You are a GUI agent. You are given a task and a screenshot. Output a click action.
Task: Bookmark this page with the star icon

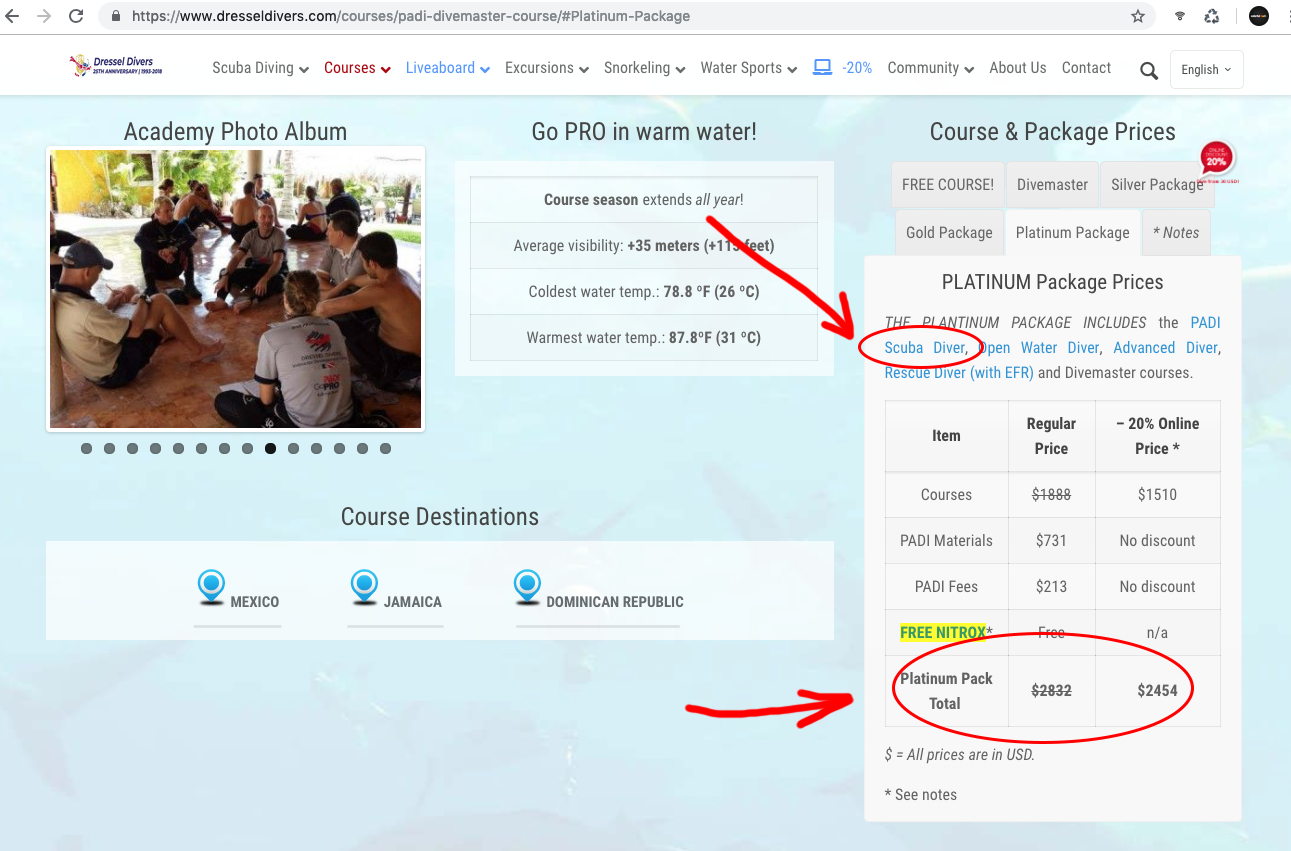point(1138,16)
